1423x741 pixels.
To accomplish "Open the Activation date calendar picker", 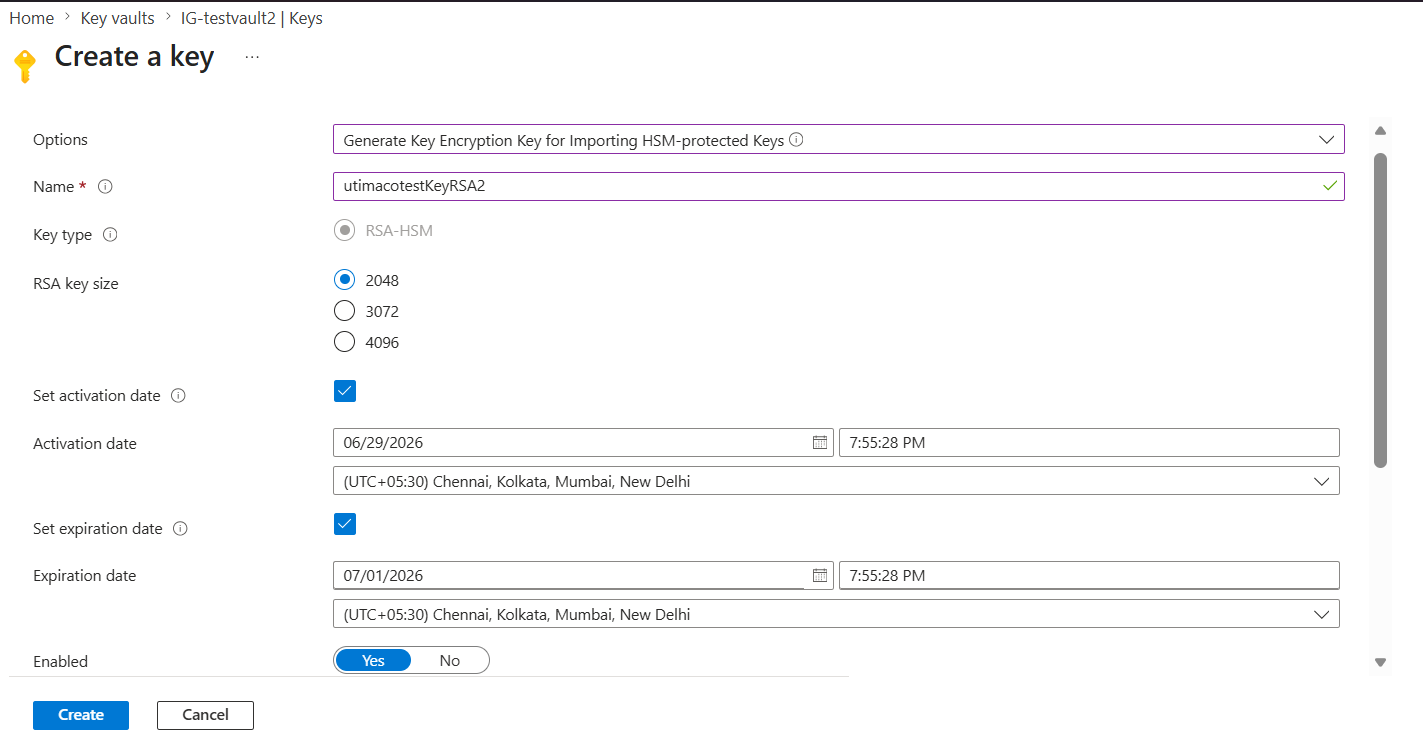I will click(x=820, y=442).
